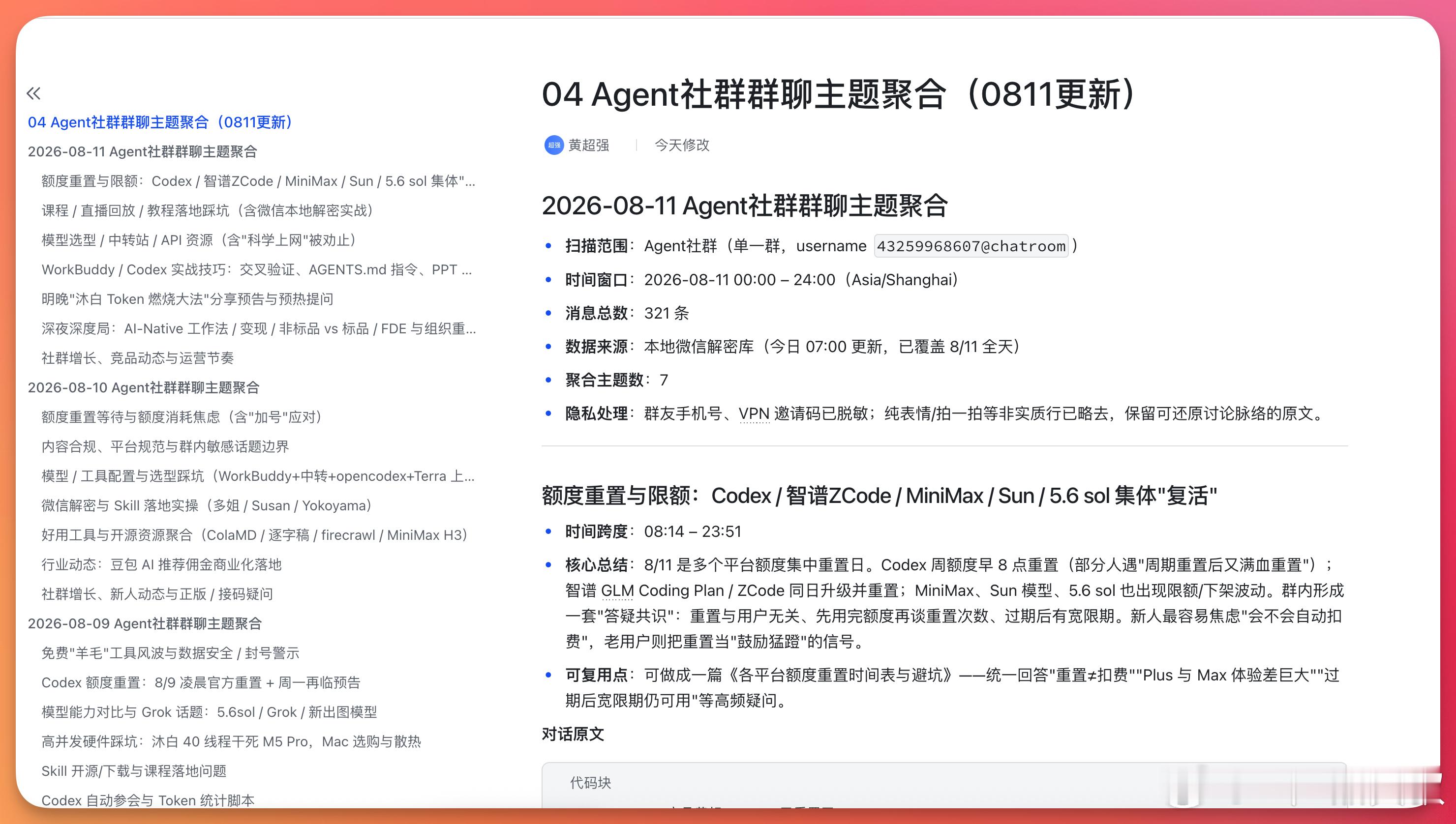Click the 时间窗口 bullet line
The image size is (1456, 824).
point(762,280)
